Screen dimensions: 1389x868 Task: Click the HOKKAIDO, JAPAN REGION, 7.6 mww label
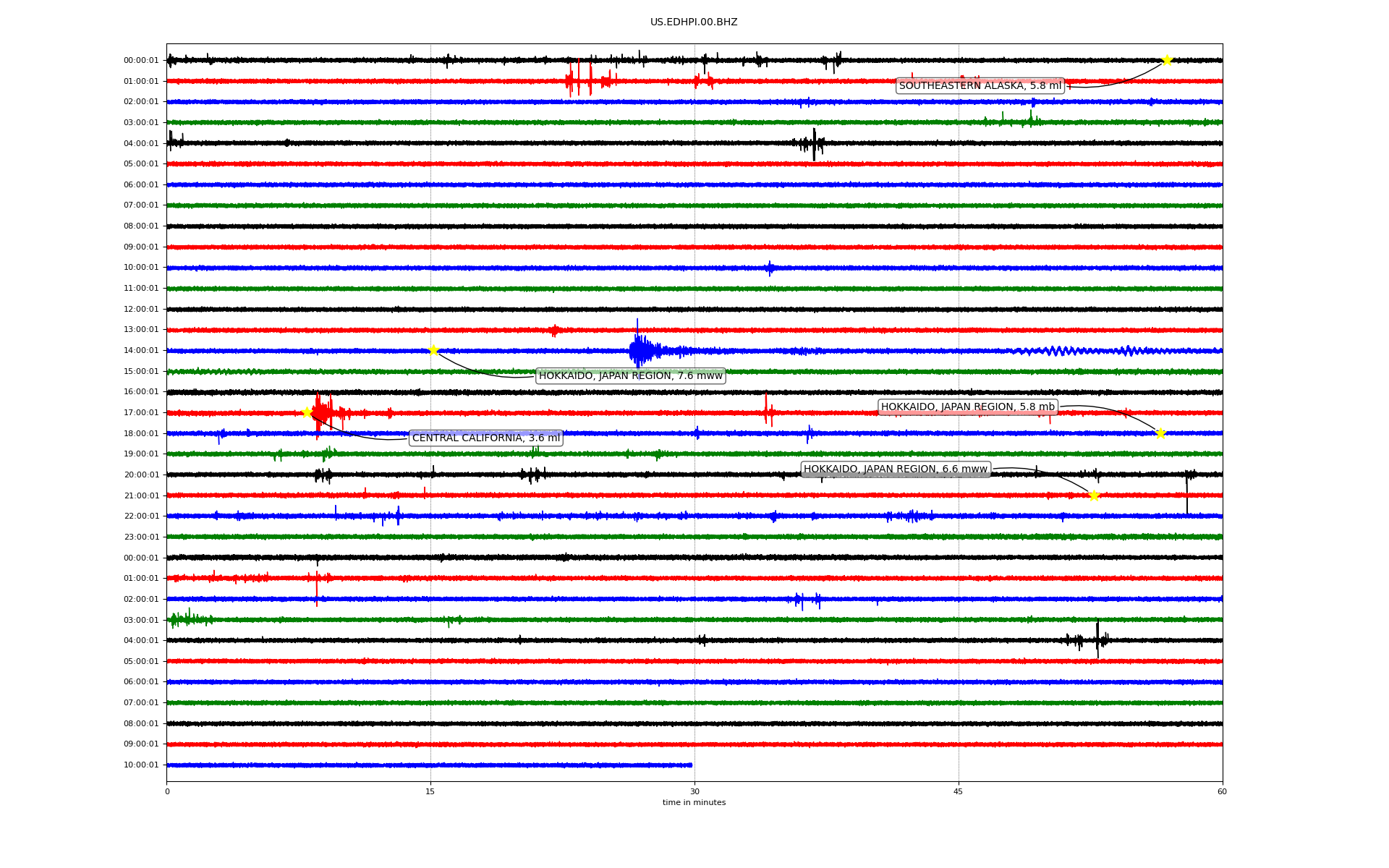[630, 376]
